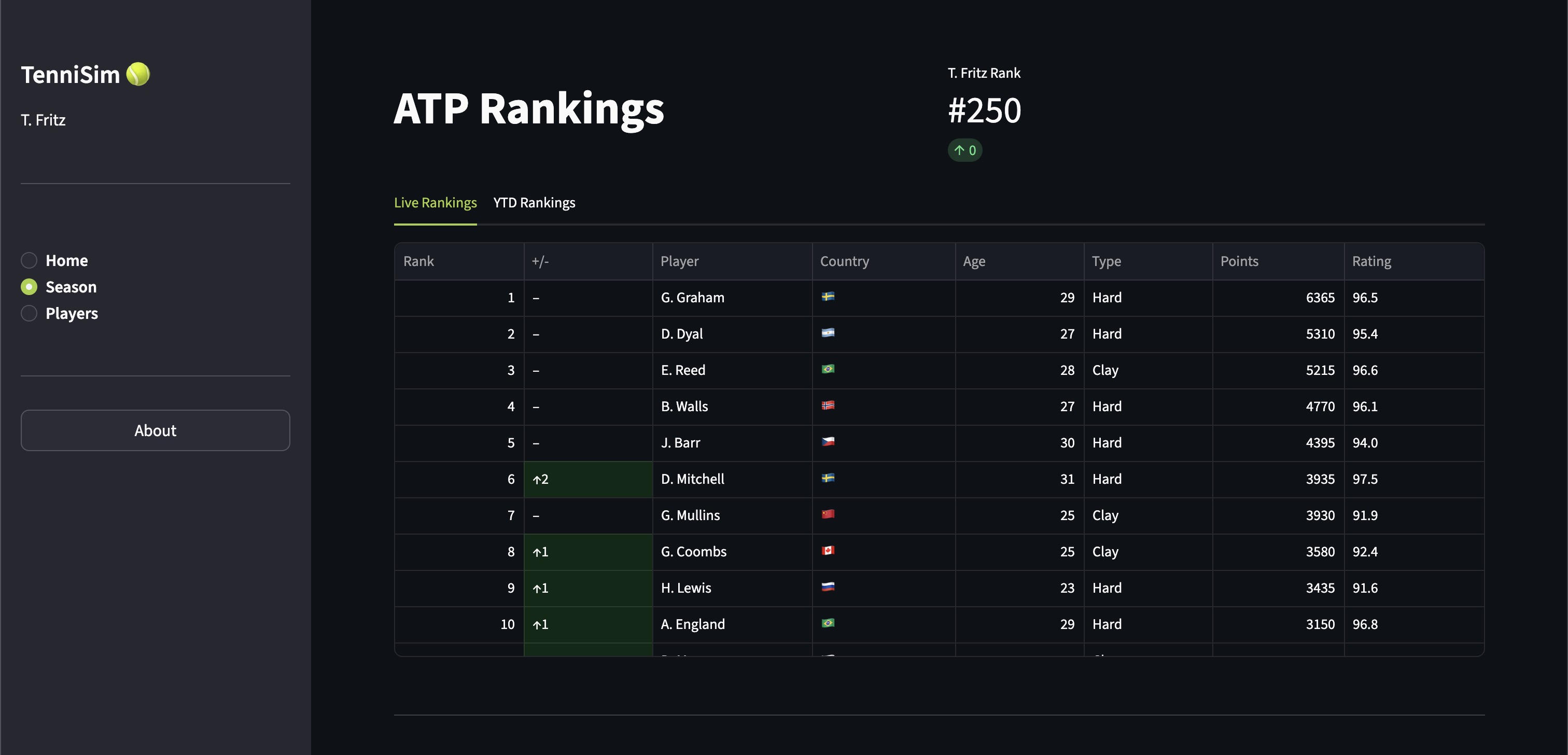Click the Player column header
1568x755 pixels.
pyautogui.click(x=679, y=261)
